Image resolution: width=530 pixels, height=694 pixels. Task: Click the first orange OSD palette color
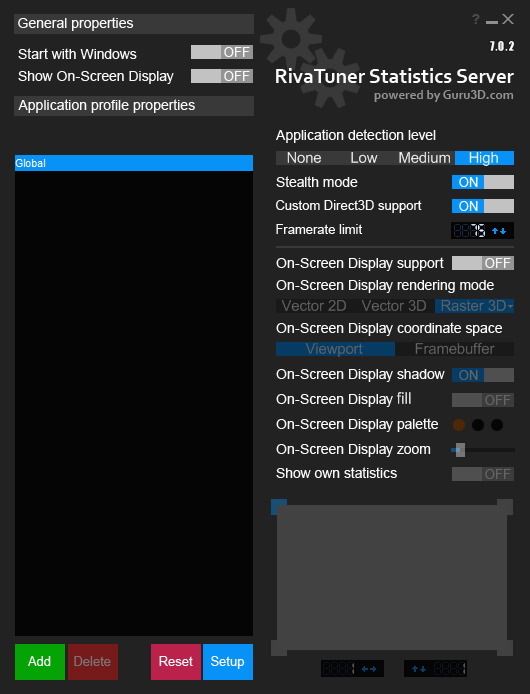click(x=459, y=425)
